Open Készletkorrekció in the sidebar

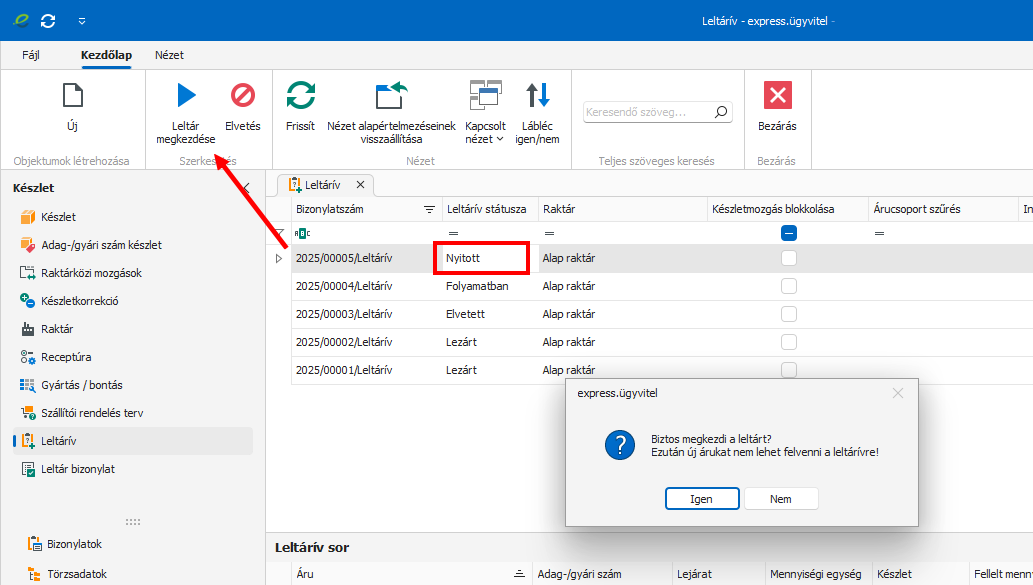point(79,301)
